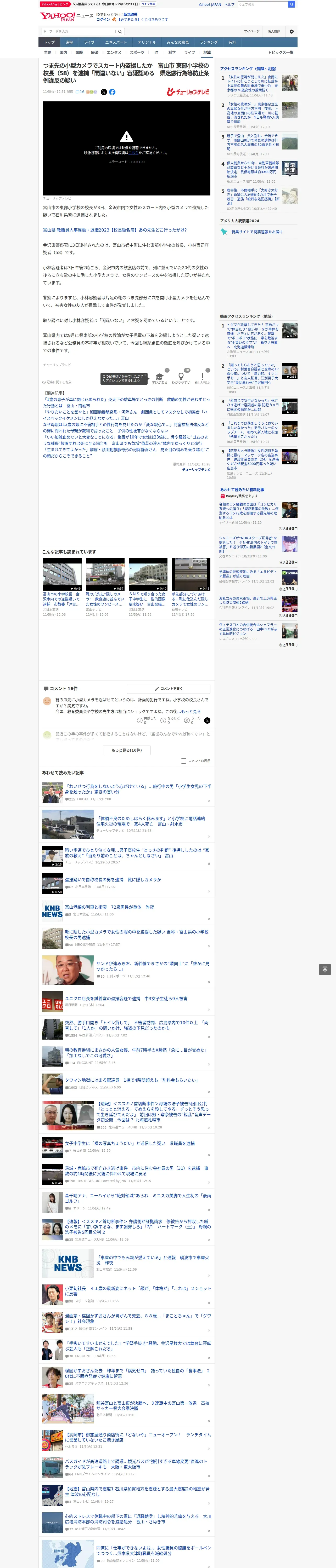The width and height of the screenshot is (336, 1568).
Task: Click the チューリップテレビ logo beside the headline
Action: (188, 92)
